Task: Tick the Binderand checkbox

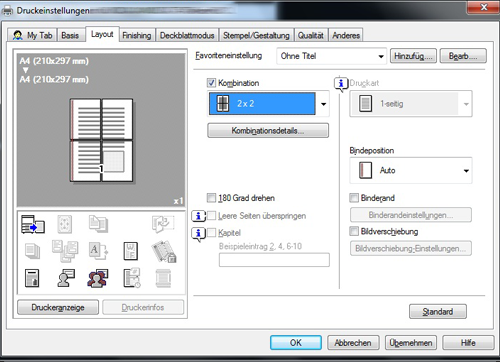Action: tap(354, 198)
